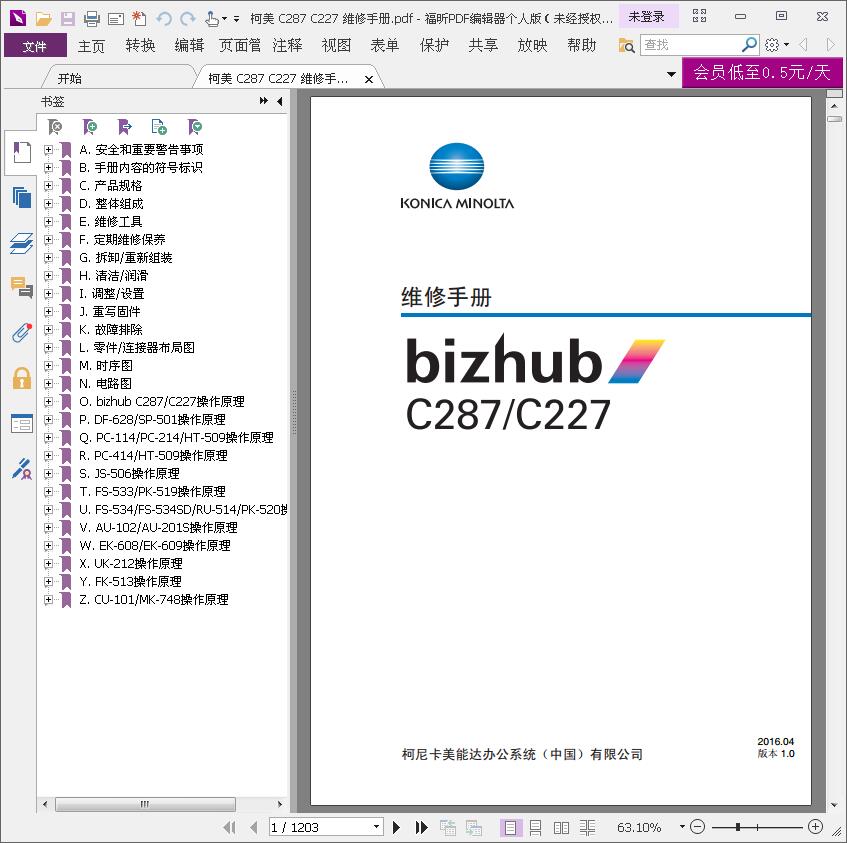This screenshot has width=847, height=843.
Task: Adjust the zoom slider handle
Action: (738, 827)
